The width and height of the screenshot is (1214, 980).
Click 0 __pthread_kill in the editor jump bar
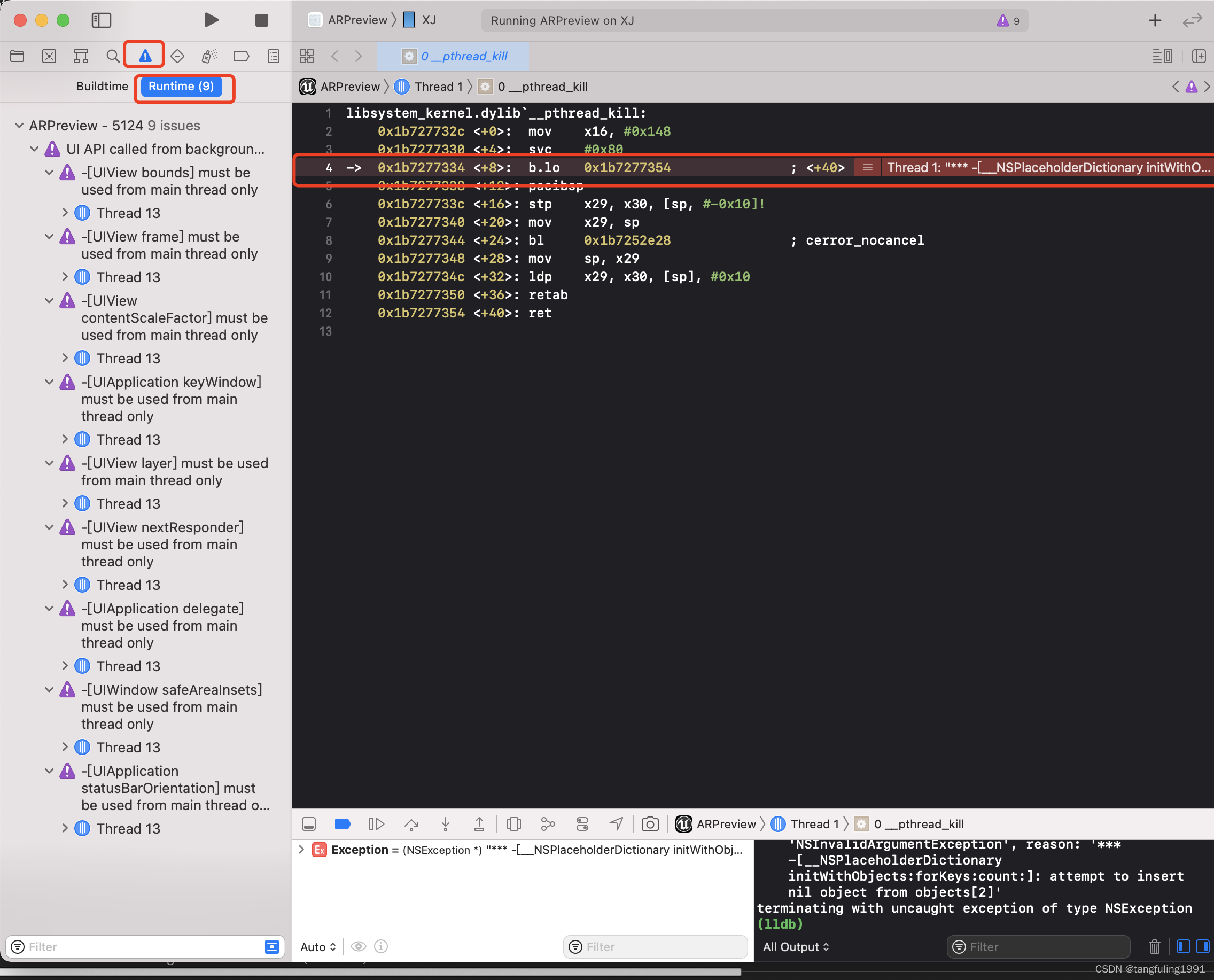point(533,87)
